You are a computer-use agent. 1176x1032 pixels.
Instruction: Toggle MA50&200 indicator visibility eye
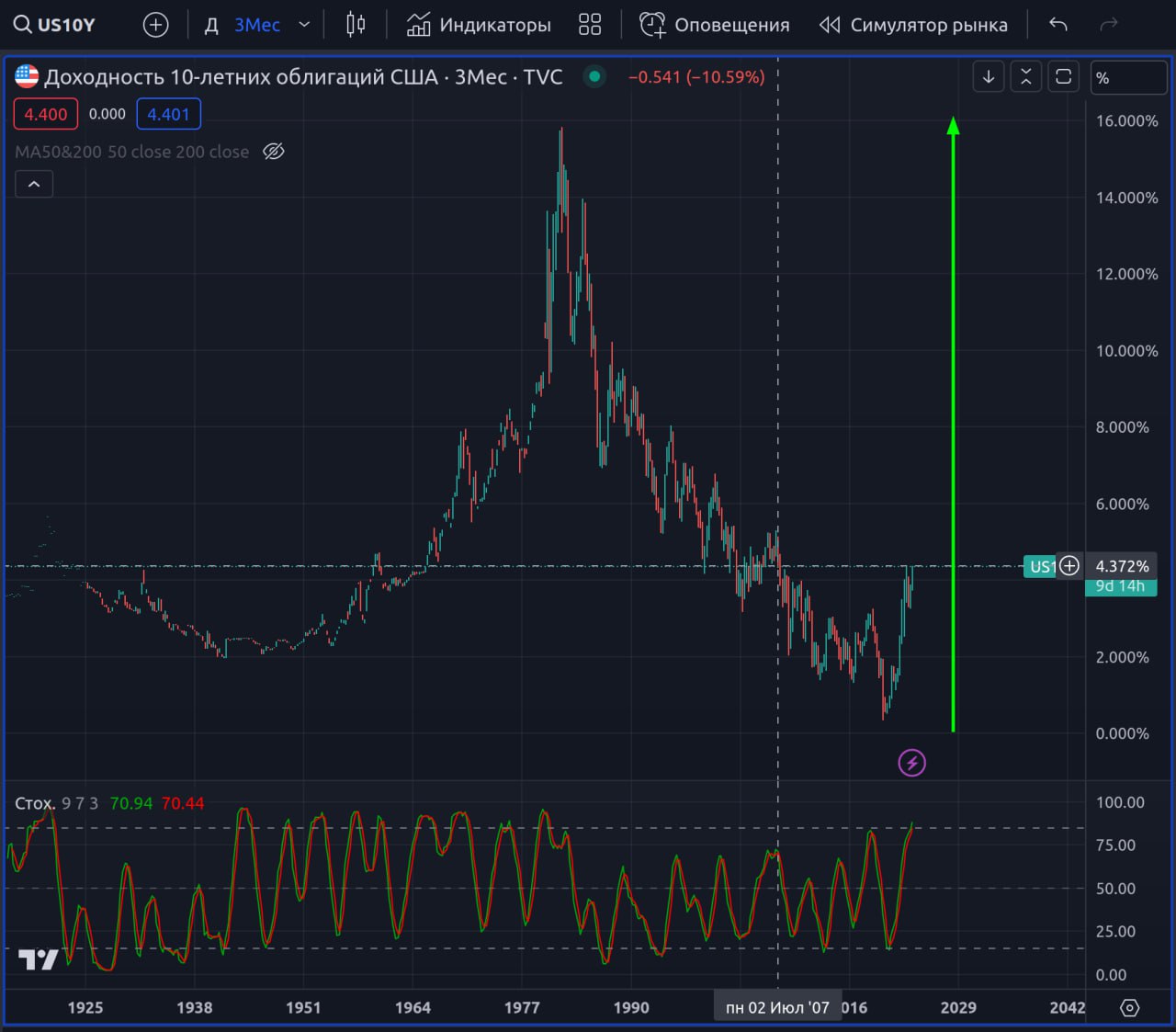pos(274,152)
